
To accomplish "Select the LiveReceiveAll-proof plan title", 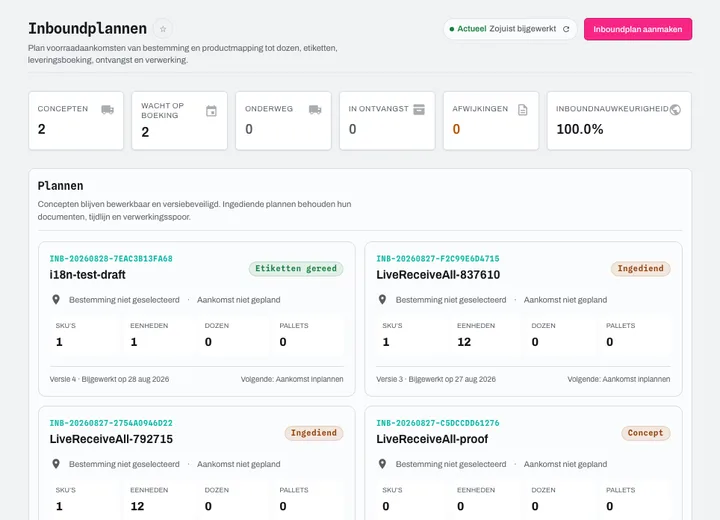I will point(432,439).
